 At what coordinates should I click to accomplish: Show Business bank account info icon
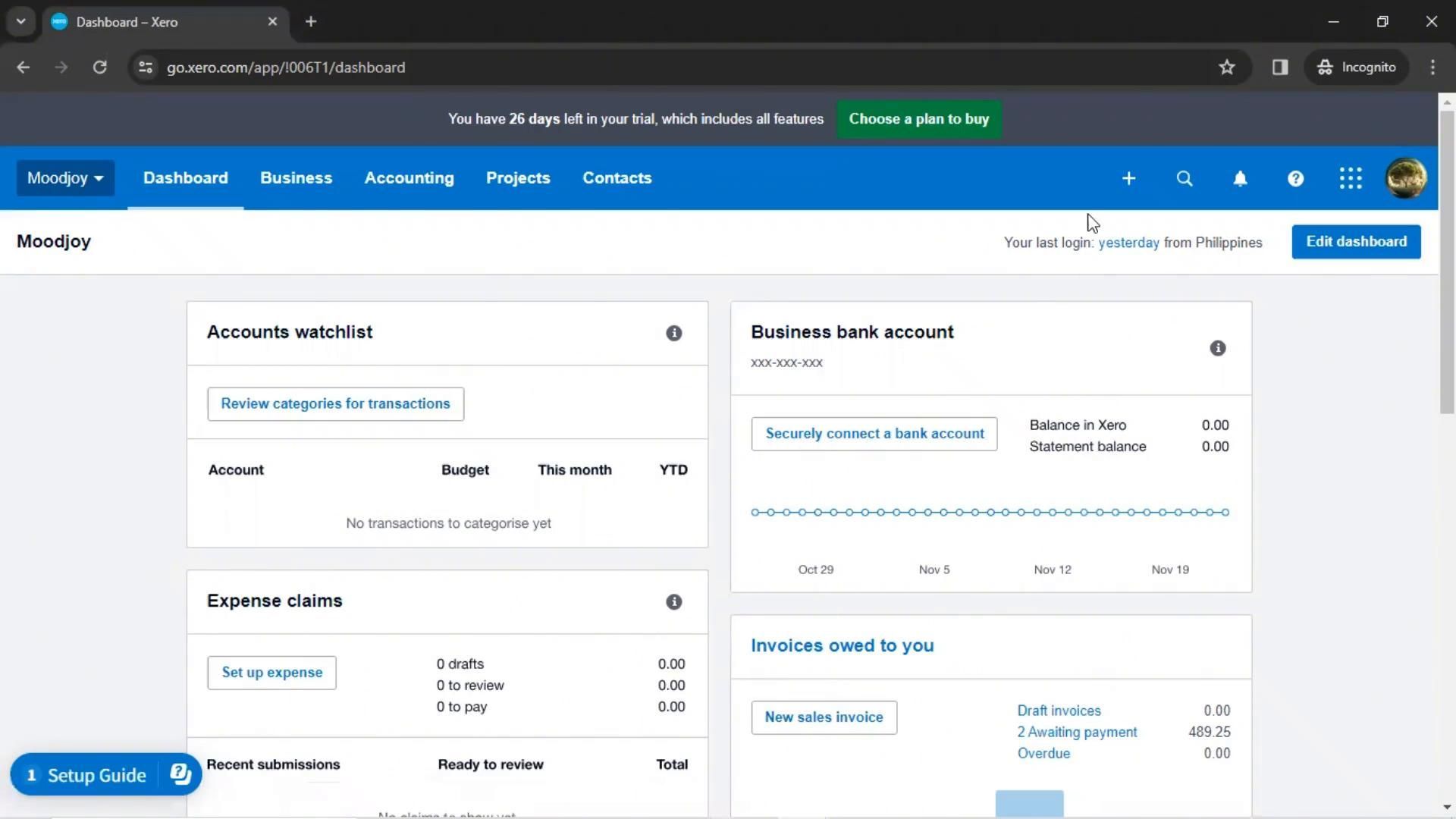[1217, 348]
